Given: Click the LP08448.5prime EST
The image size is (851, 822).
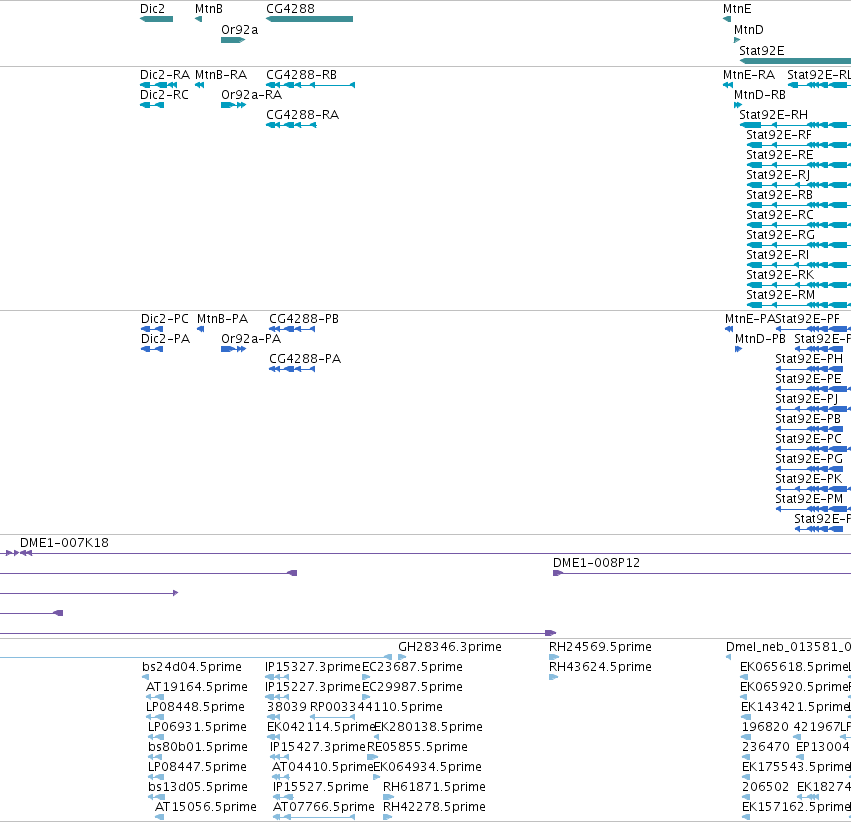Looking at the screenshot, I should point(155,717).
